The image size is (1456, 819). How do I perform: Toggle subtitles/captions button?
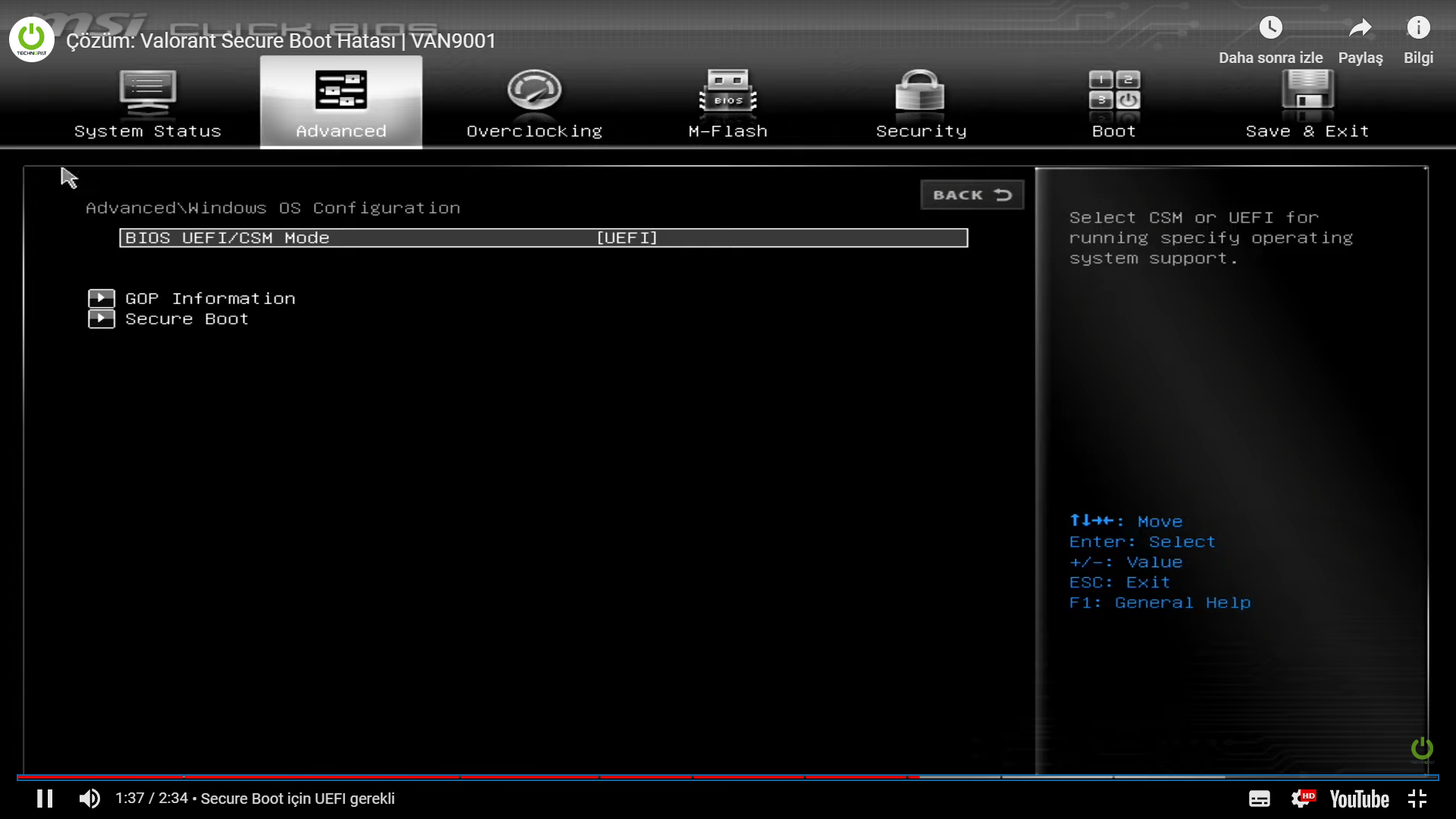(1259, 799)
